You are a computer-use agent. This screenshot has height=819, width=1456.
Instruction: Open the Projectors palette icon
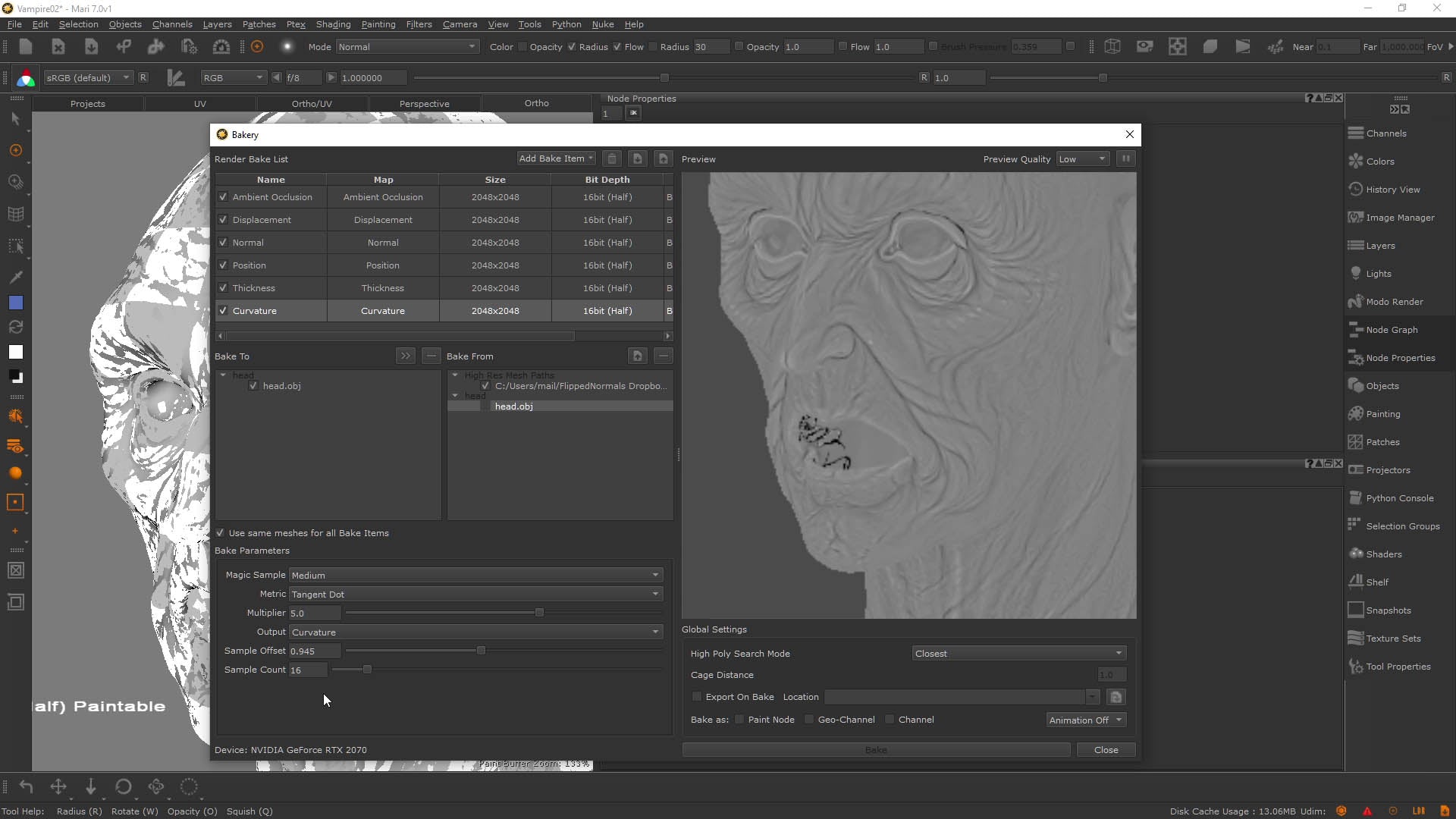pos(1356,470)
